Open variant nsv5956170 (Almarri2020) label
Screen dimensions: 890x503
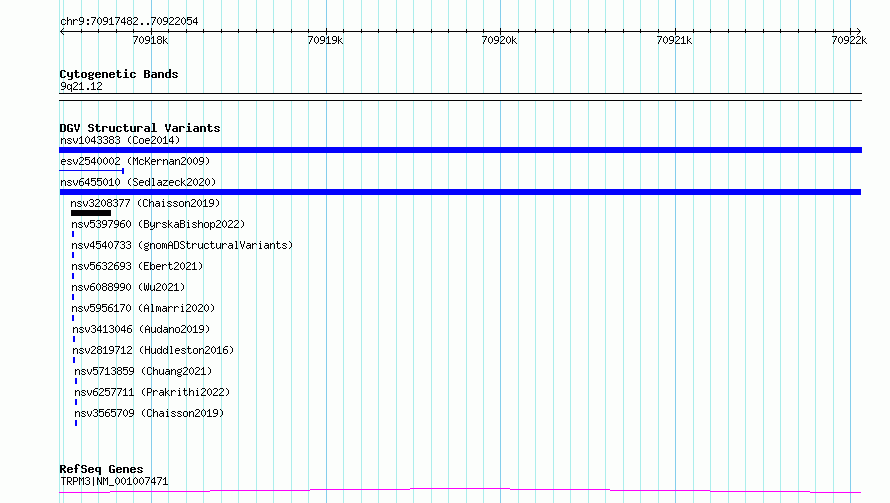click(x=144, y=308)
